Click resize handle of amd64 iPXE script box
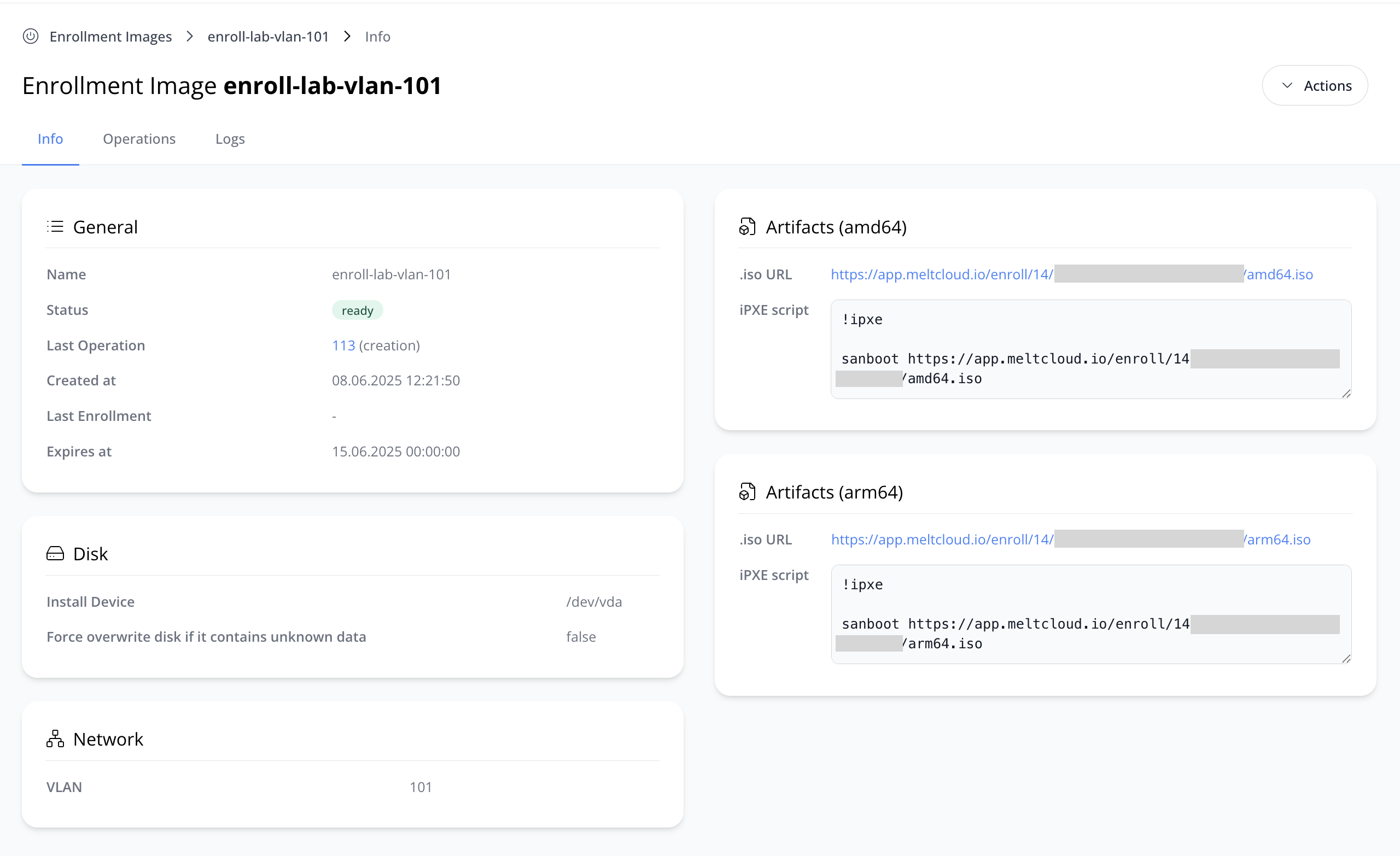The height and width of the screenshot is (856, 1400). 1346,394
